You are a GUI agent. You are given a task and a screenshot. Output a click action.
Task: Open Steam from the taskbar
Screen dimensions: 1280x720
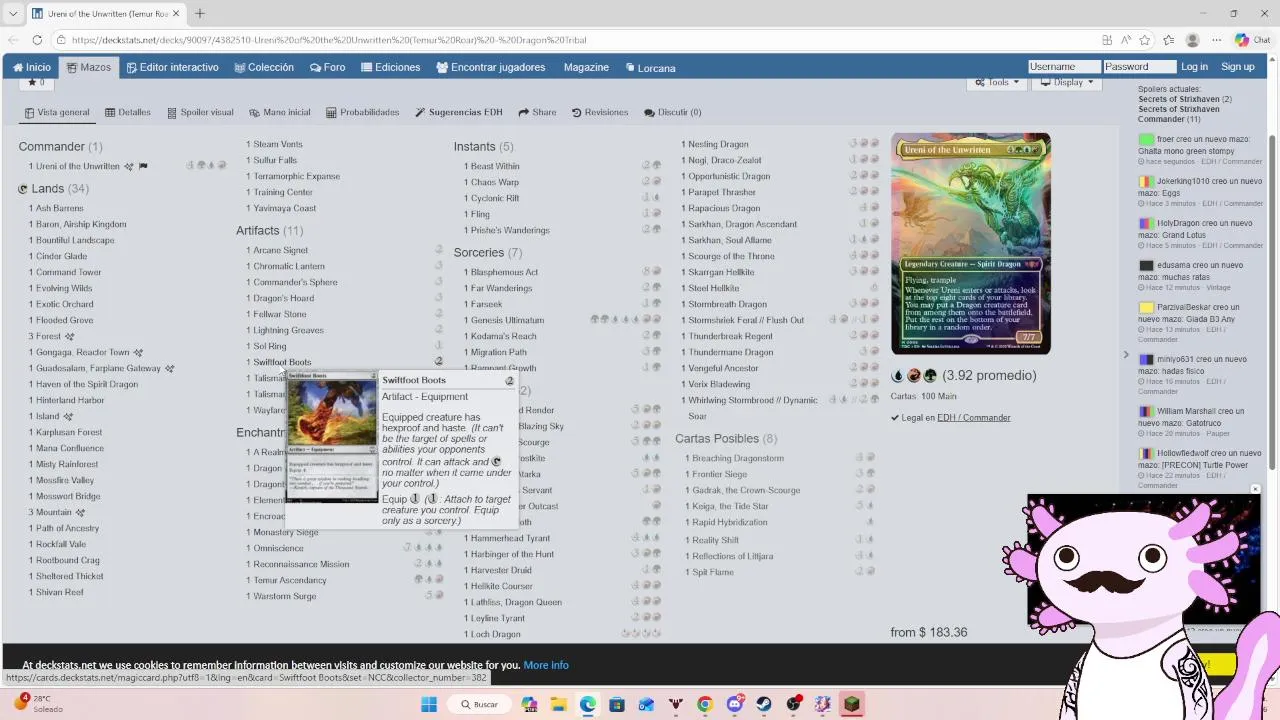coord(764,704)
